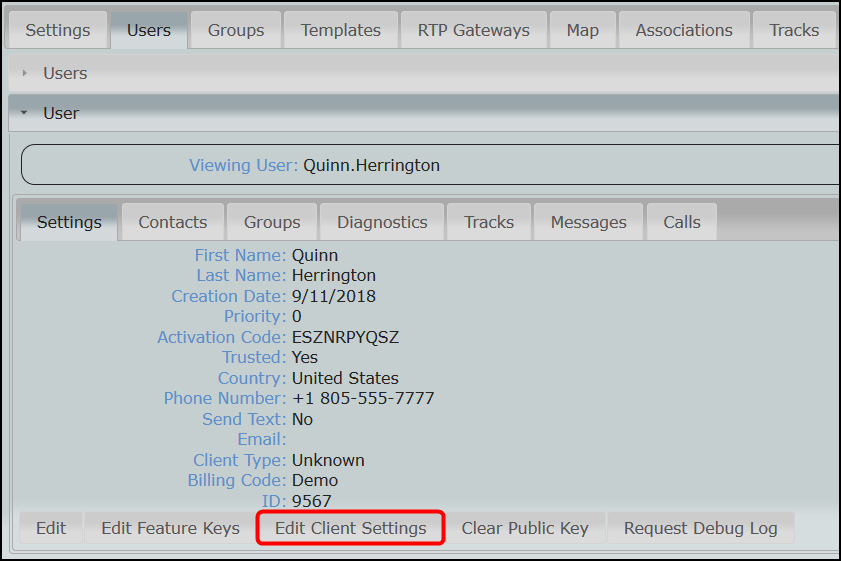Image resolution: width=841 pixels, height=561 pixels.
Task: Open the RTP Gateways tab
Action: [x=473, y=30]
